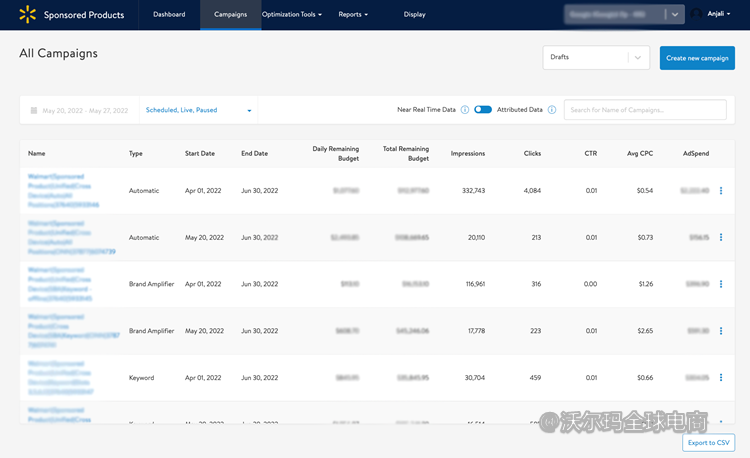Click info icon next to Attributed Data
The height and width of the screenshot is (458, 750).
click(x=551, y=110)
